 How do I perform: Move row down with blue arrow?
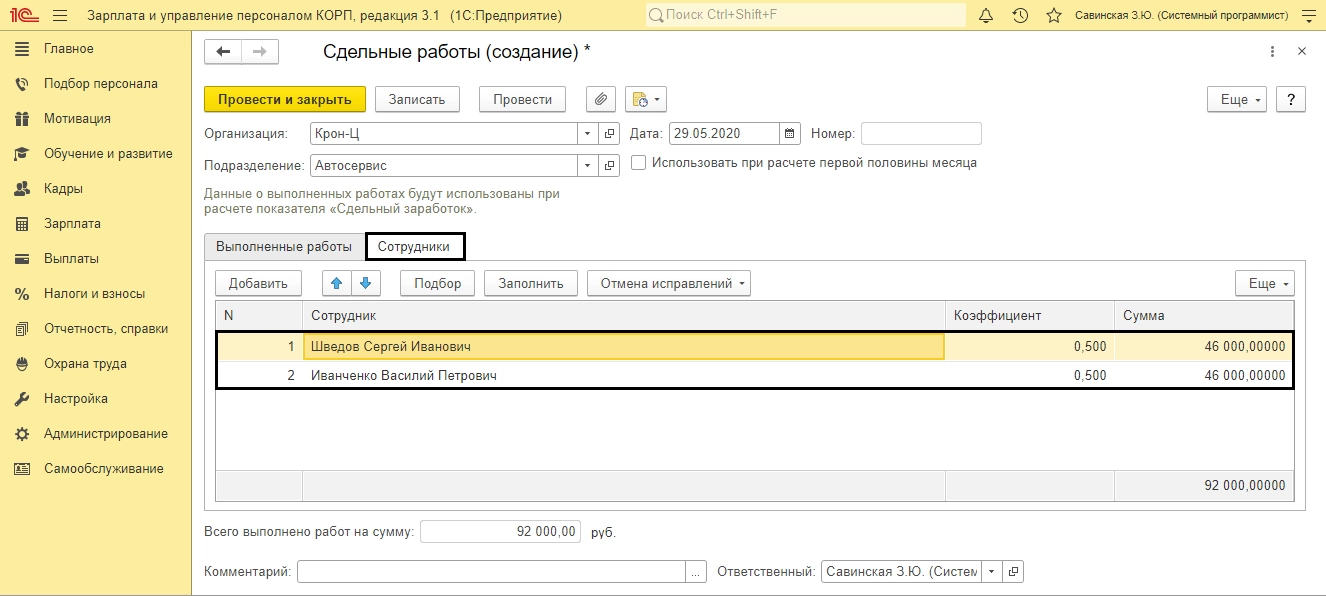[366, 283]
